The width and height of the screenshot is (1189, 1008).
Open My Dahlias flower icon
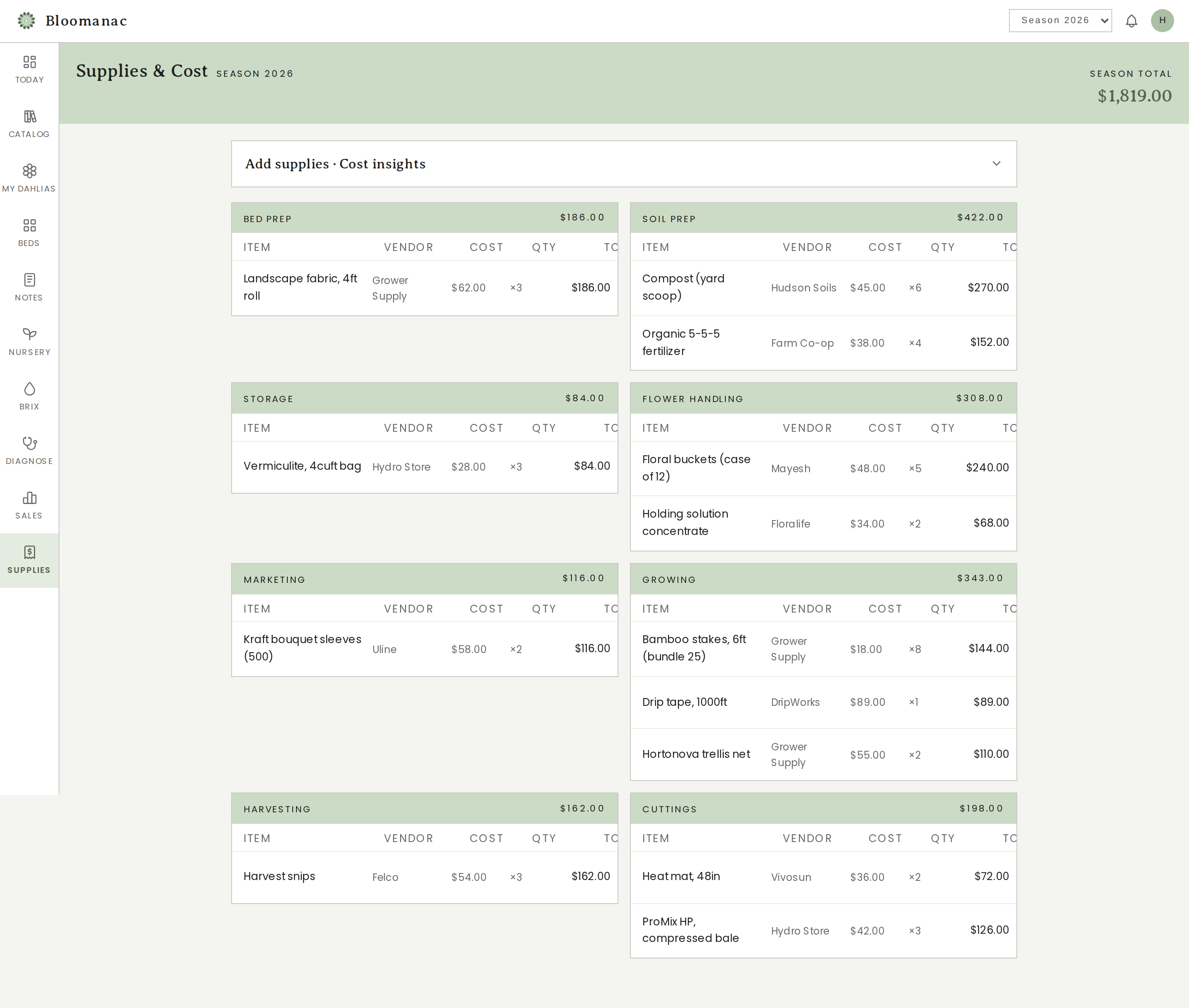(30, 171)
